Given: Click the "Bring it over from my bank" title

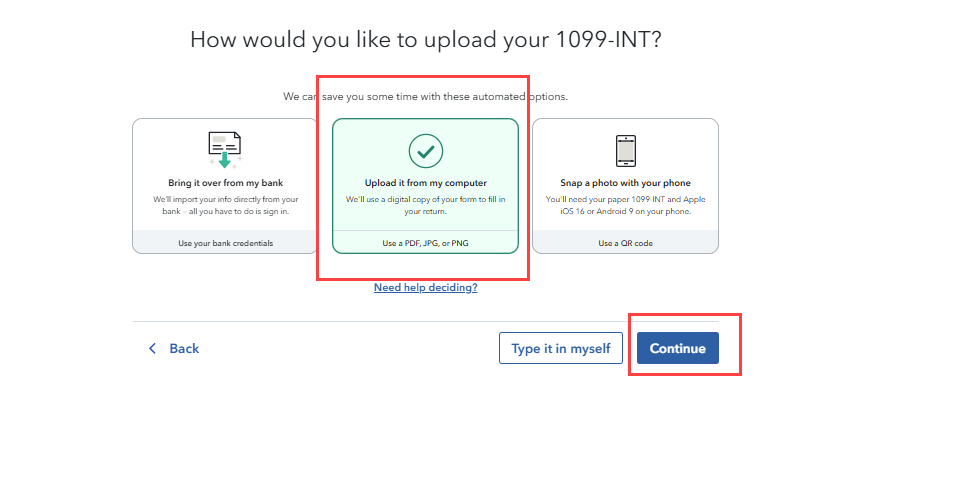Looking at the screenshot, I should 225,182.
